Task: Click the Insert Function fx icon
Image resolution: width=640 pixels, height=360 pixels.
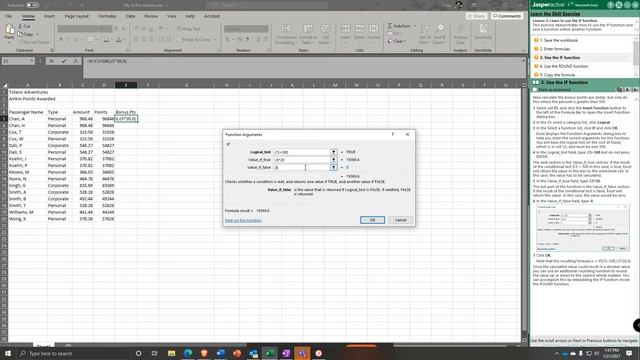Action: (x=75, y=61)
